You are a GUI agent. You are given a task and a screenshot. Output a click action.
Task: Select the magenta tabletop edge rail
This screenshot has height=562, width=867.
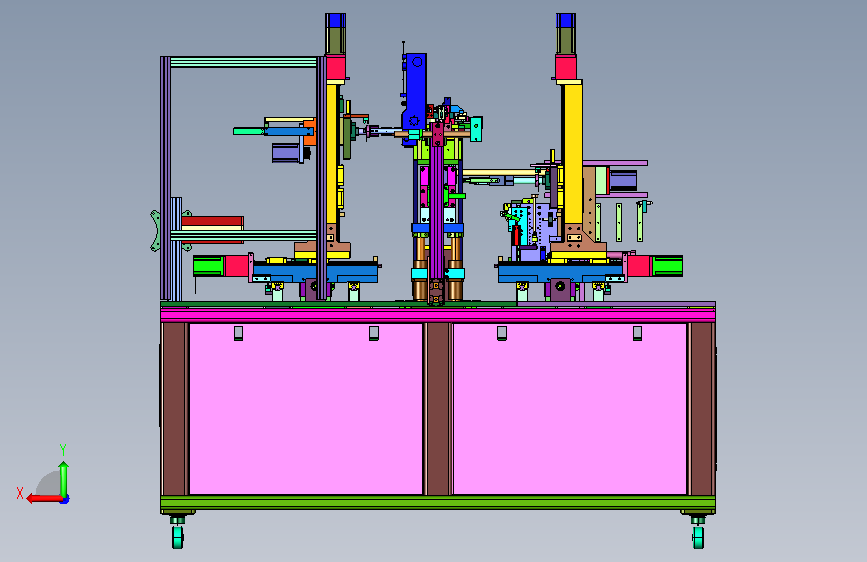pyautogui.click(x=438, y=315)
